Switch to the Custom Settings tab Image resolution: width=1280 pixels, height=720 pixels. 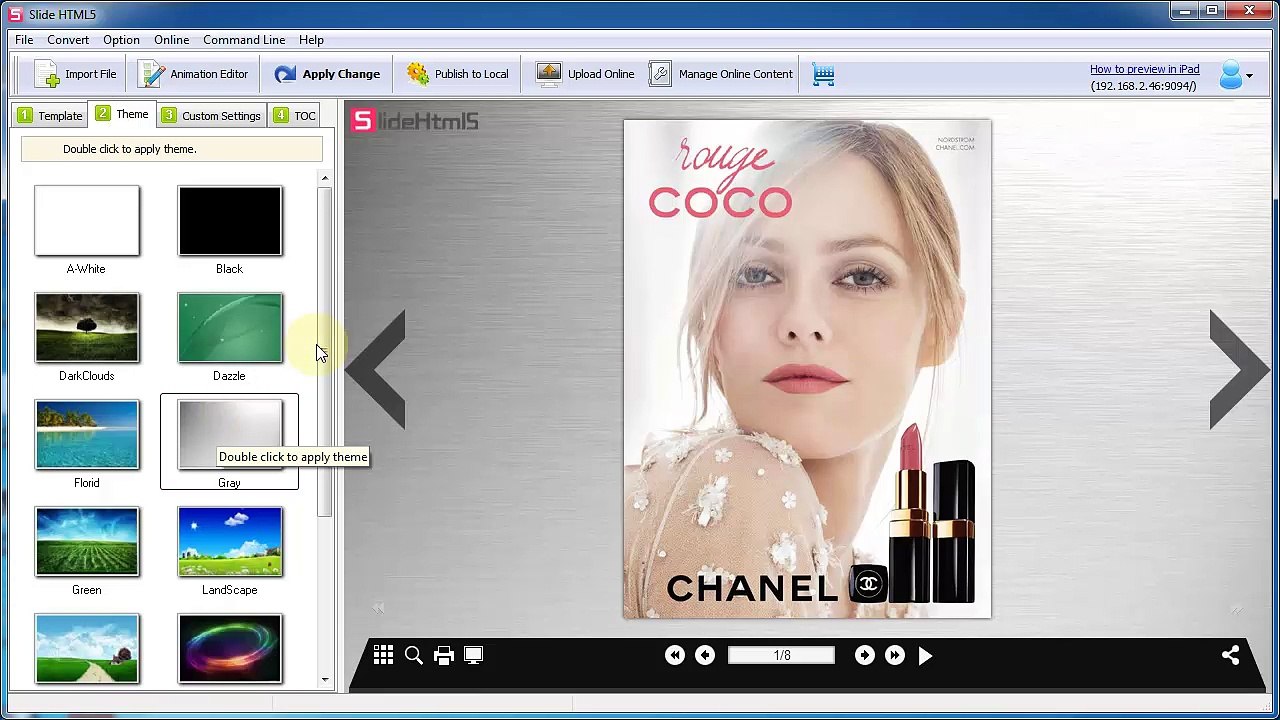[211, 116]
